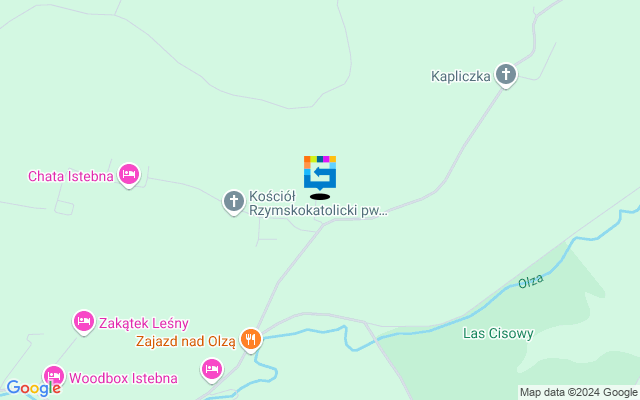Click the Zajazd nad Olzą label
Image resolution: width=640 pixels, height=400 pixels.
point(186,341)
